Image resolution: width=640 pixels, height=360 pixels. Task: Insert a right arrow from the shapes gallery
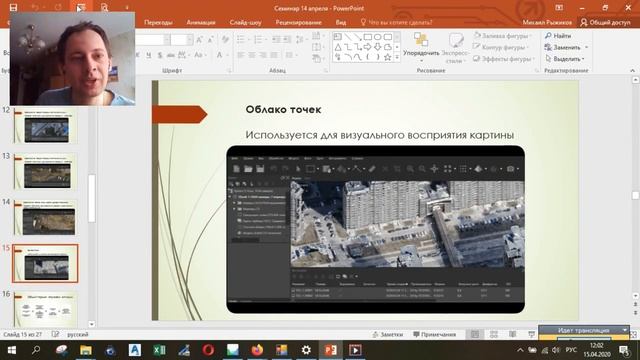click(x=367, y=47)
